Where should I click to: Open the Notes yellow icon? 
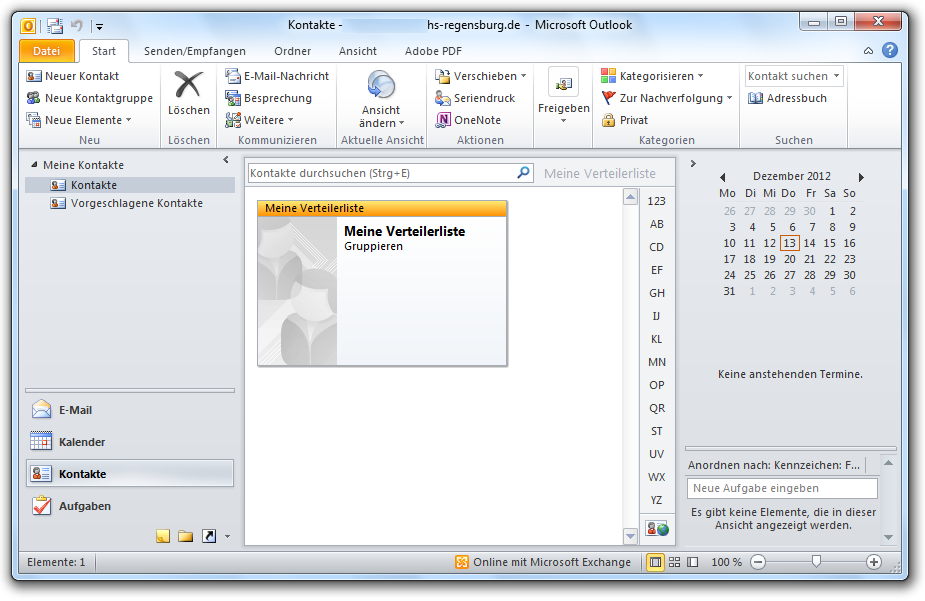coord(163,536)
